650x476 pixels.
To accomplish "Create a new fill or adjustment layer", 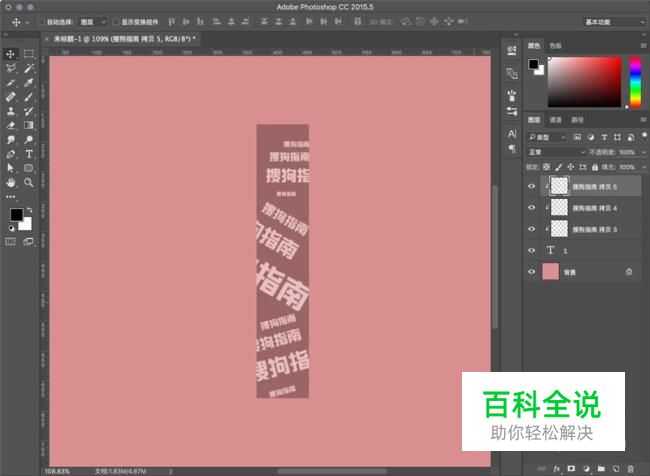I will point(586,469).
